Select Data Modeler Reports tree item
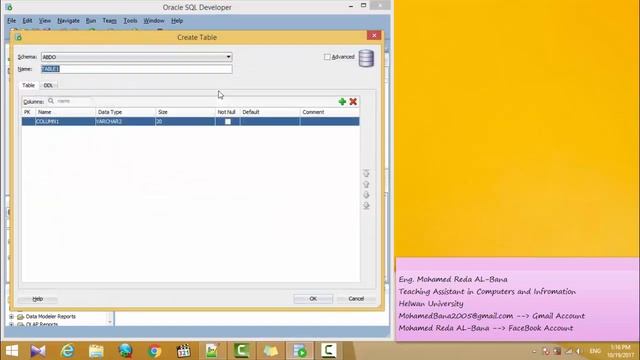 pyautogui.click(x=51, y=316)
